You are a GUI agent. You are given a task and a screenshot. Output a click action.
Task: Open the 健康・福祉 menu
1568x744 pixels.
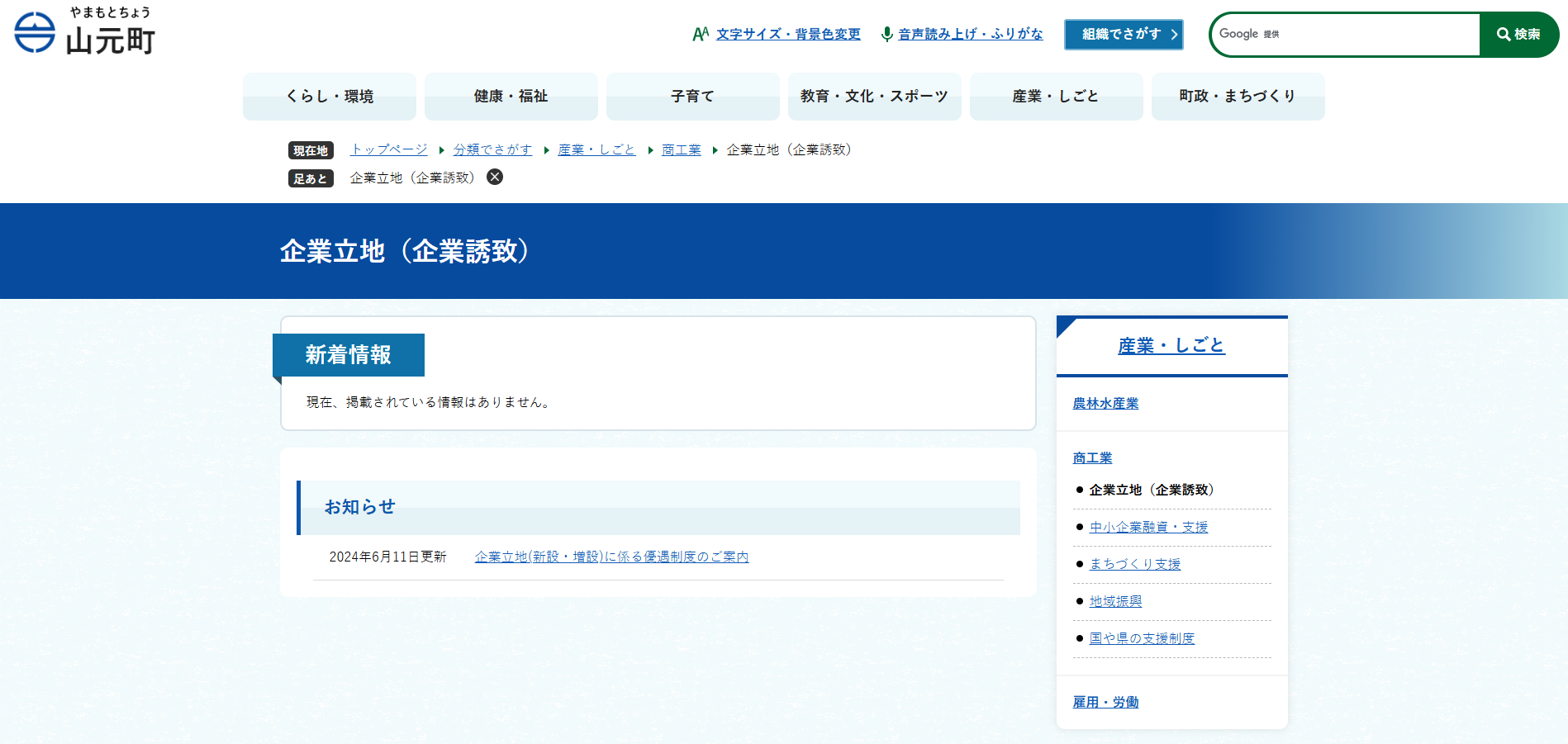(x=511, y=97)
